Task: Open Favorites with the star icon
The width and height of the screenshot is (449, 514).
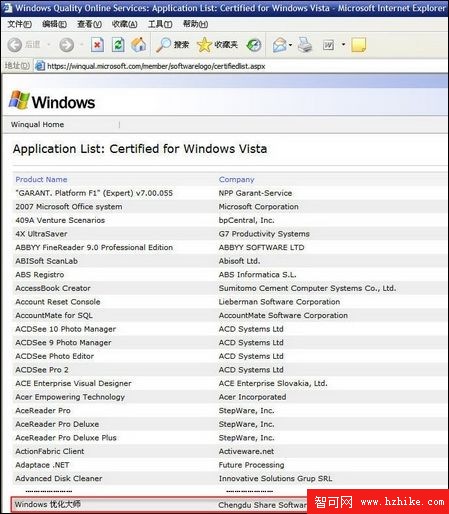Action: coord(204,45)
